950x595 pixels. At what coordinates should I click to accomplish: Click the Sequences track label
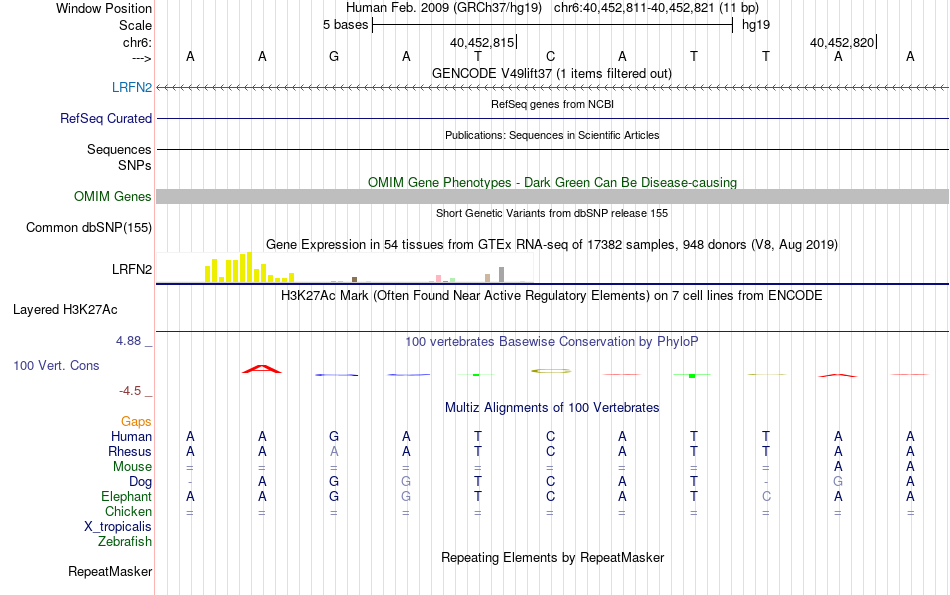(x=119, y=149)
